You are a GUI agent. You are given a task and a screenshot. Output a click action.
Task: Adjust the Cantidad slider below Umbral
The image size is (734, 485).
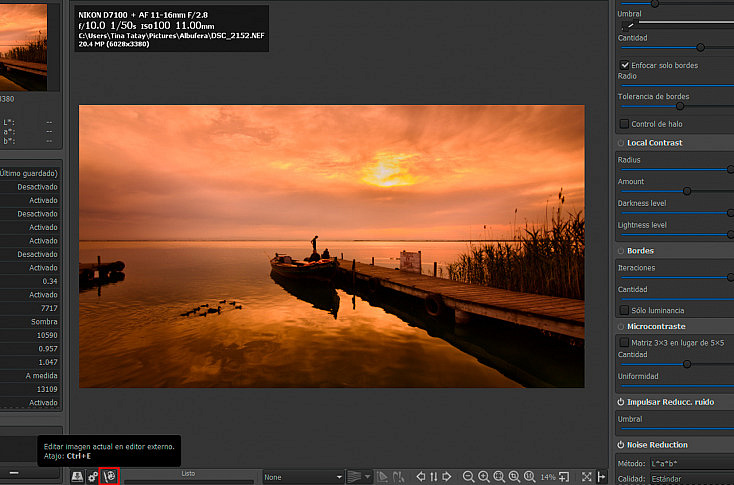click(700, 47)
